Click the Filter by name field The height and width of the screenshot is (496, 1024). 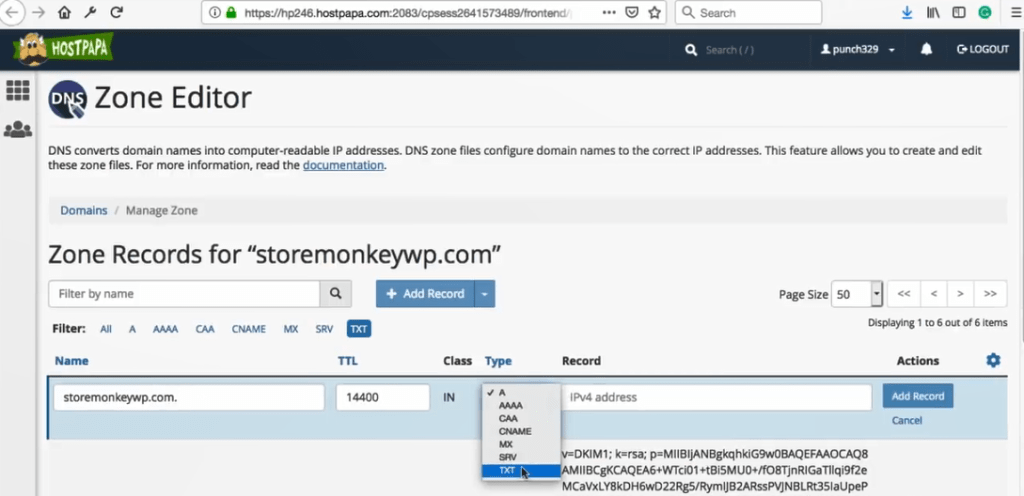pos(184,294)
